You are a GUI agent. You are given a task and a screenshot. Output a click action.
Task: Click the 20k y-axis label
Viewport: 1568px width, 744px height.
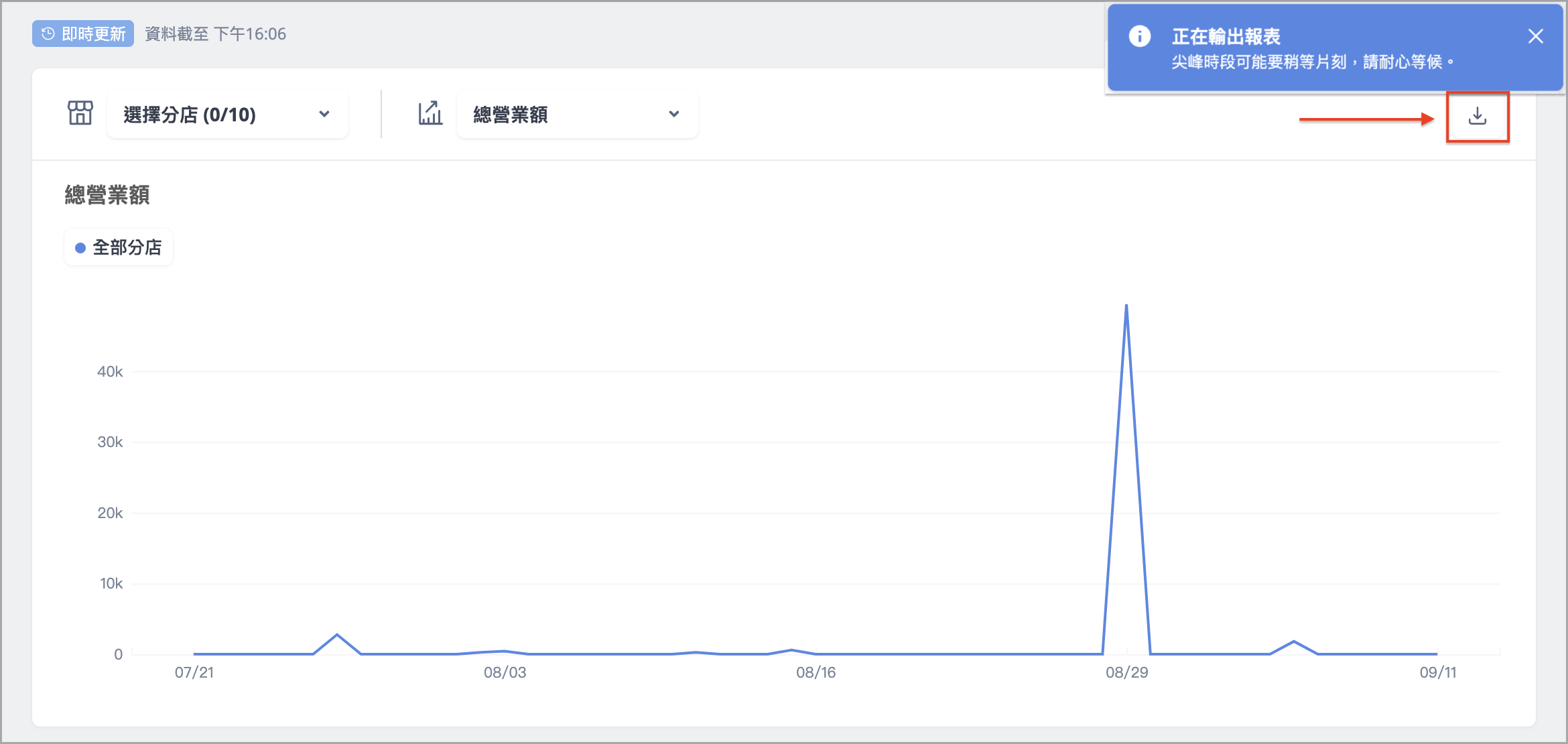pyautogui.click(x=110, y=513)
